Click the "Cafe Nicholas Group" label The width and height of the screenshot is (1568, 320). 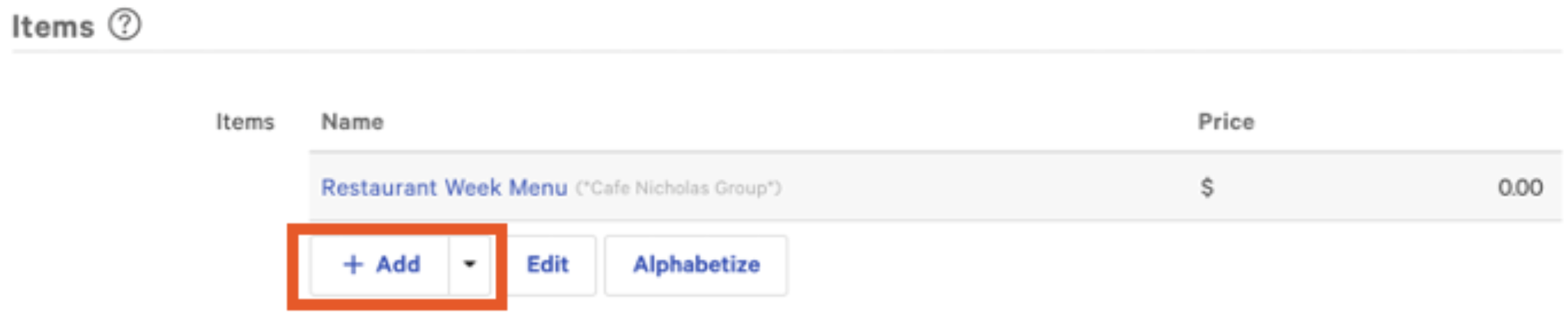click(678, 189)
